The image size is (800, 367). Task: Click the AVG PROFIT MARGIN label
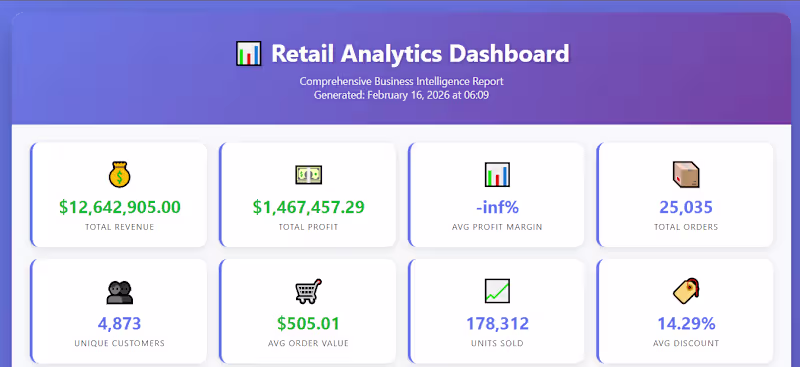pyautogui.click(x=497, y=227)
